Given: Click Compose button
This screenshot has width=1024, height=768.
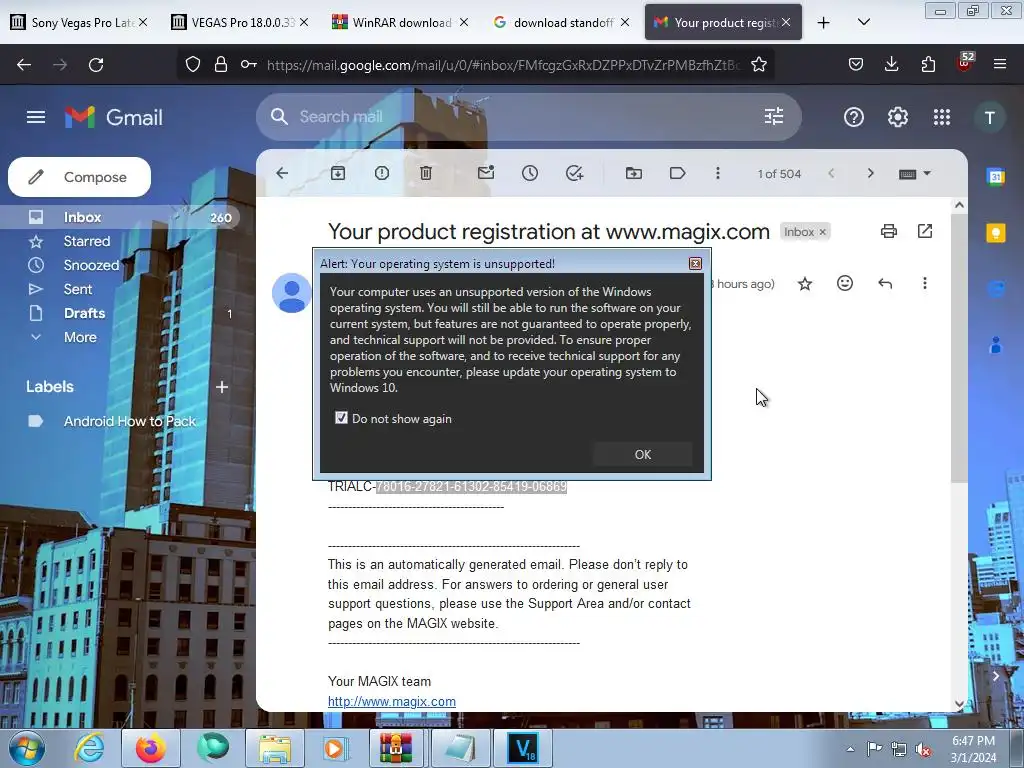Looking at the screenshot, I should 80,177.
